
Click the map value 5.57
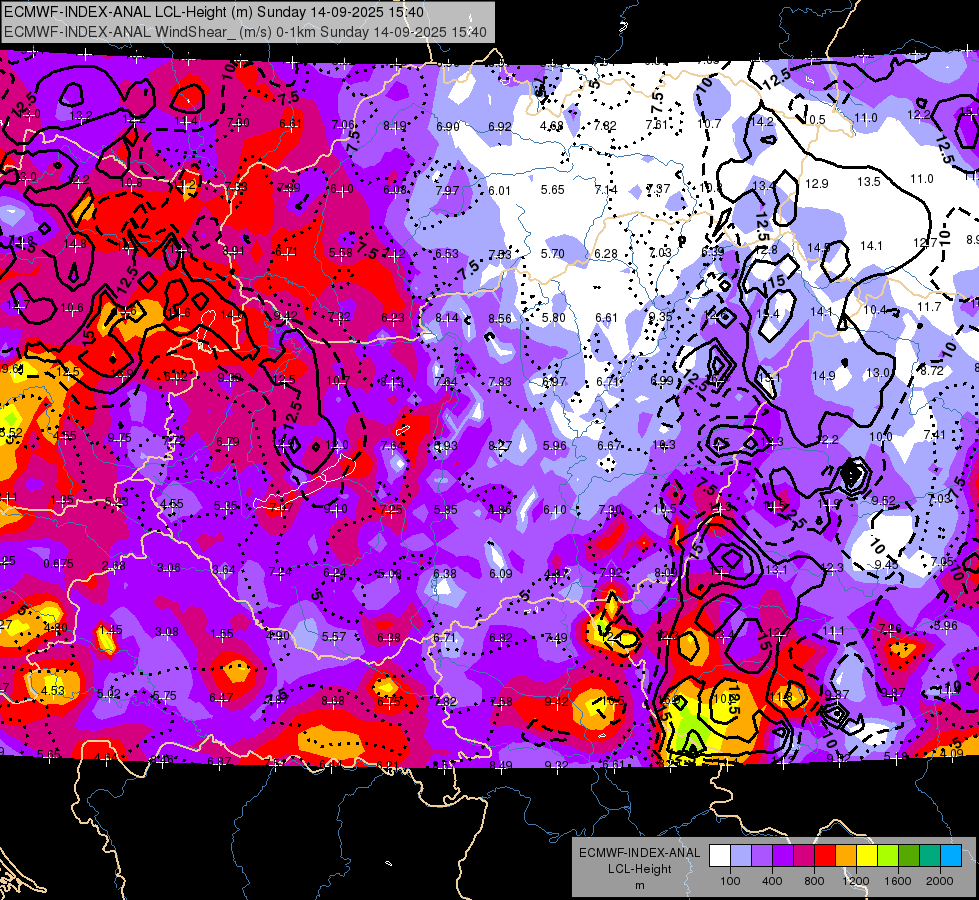click(x=334, y=636)
